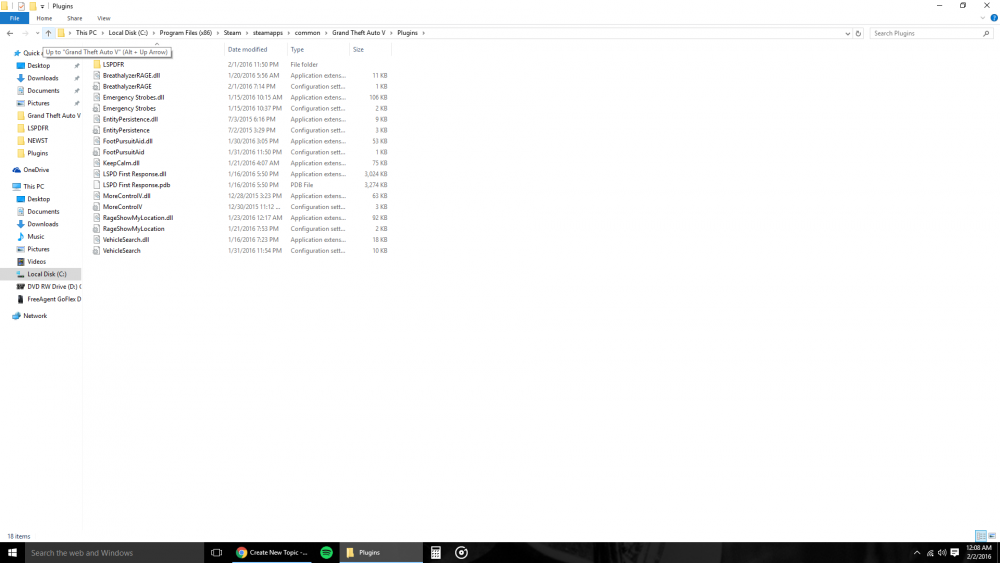Click the Up to Grand Theft Auto V arrow
The width and height of the screenshot is (1000, 563).
pyautogui.click(x=48, y=33)
